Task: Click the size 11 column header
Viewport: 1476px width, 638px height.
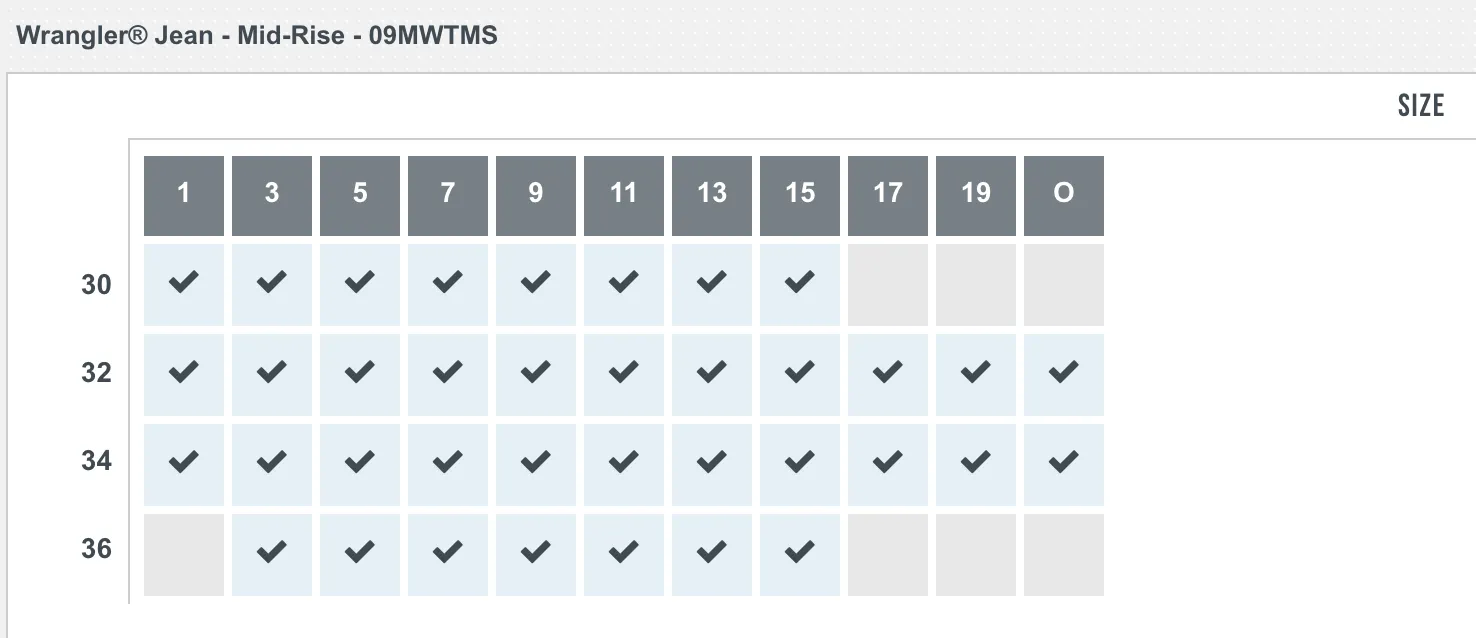Action: click(624, 196)
